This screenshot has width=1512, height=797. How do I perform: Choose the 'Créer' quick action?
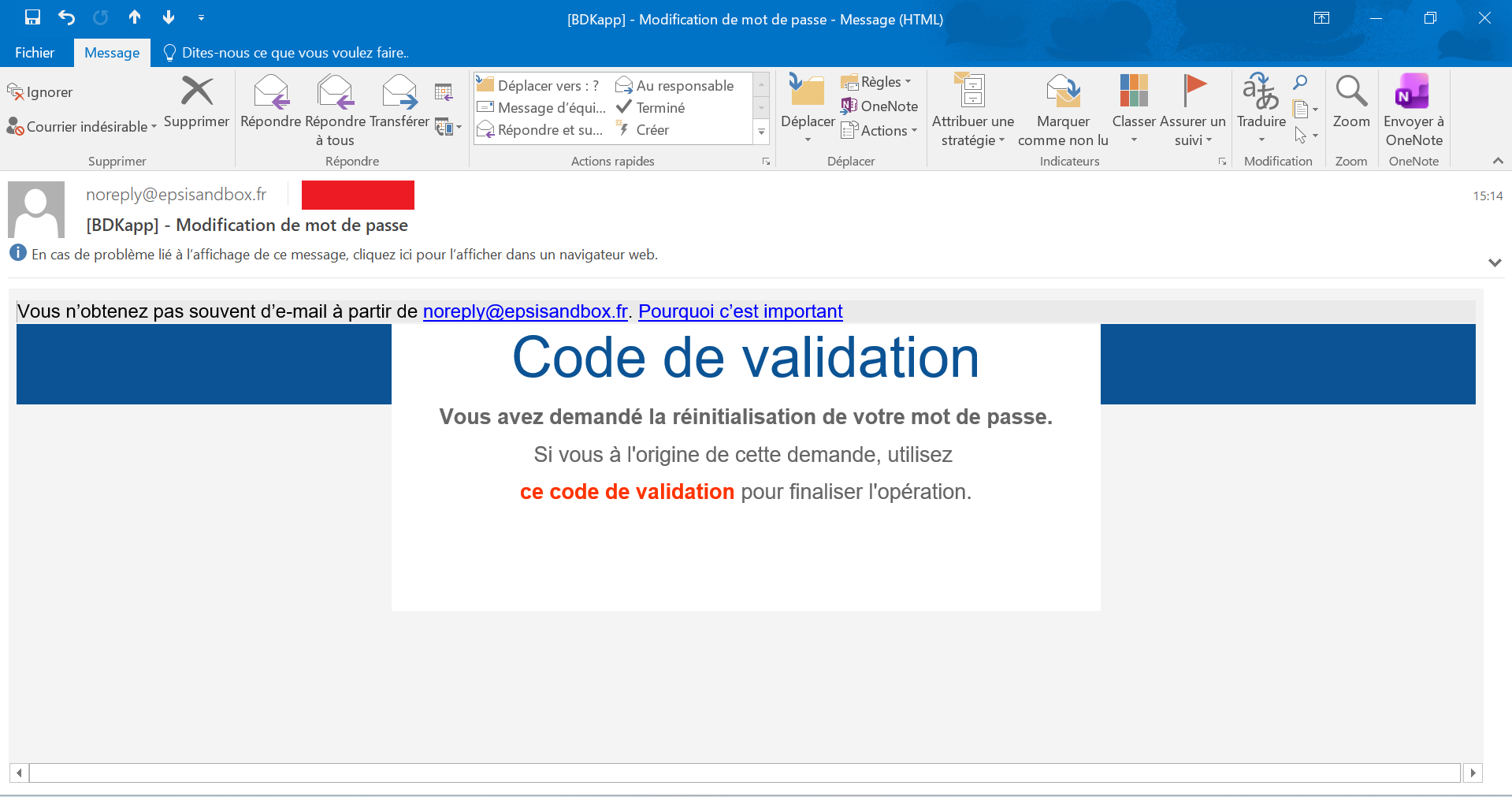click(643, 129)
